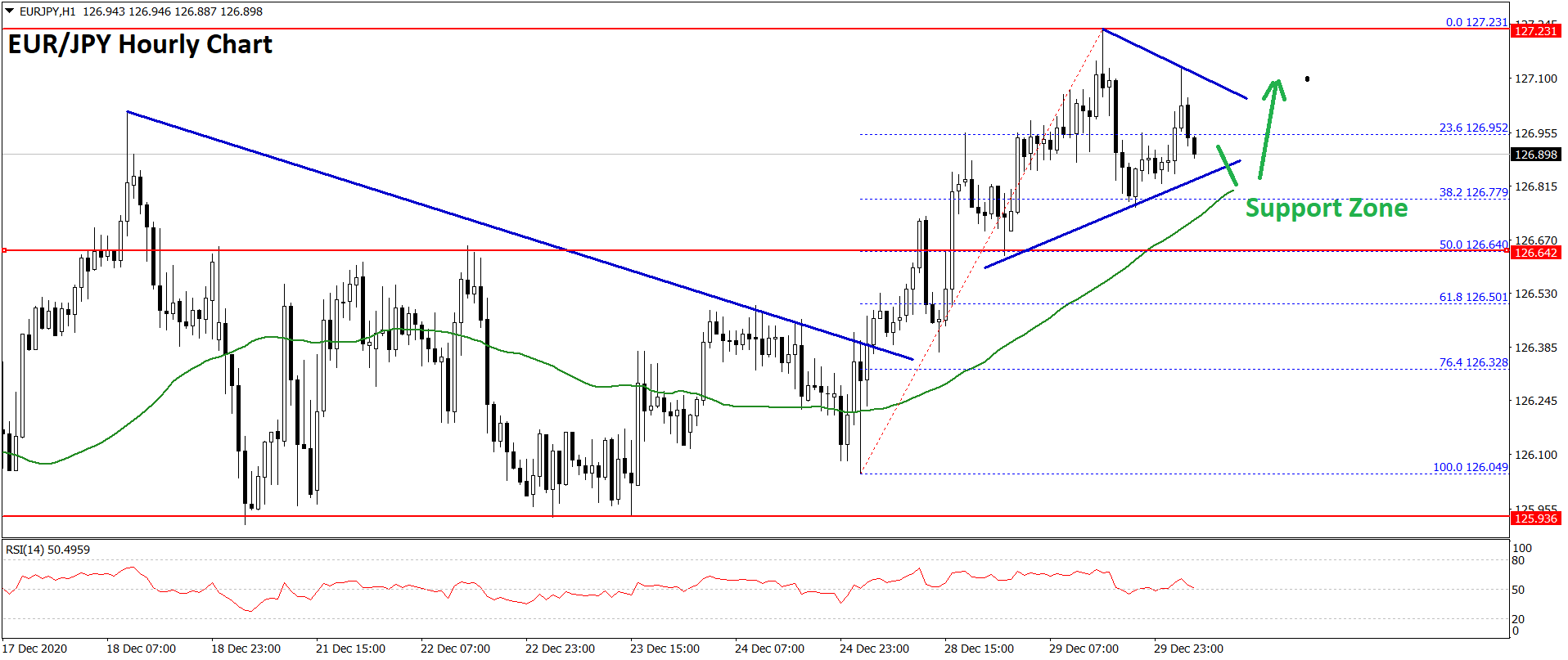Select the 100.0 Fibonacci level label

[1470, 467]
